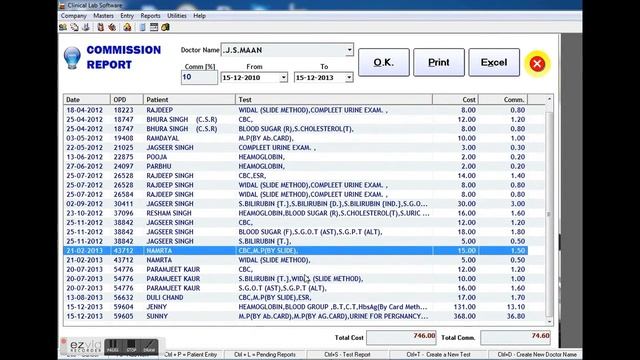This screenshot has width=640, height=360.
Task: Close the commission report with red X
Action: (537, 64)
